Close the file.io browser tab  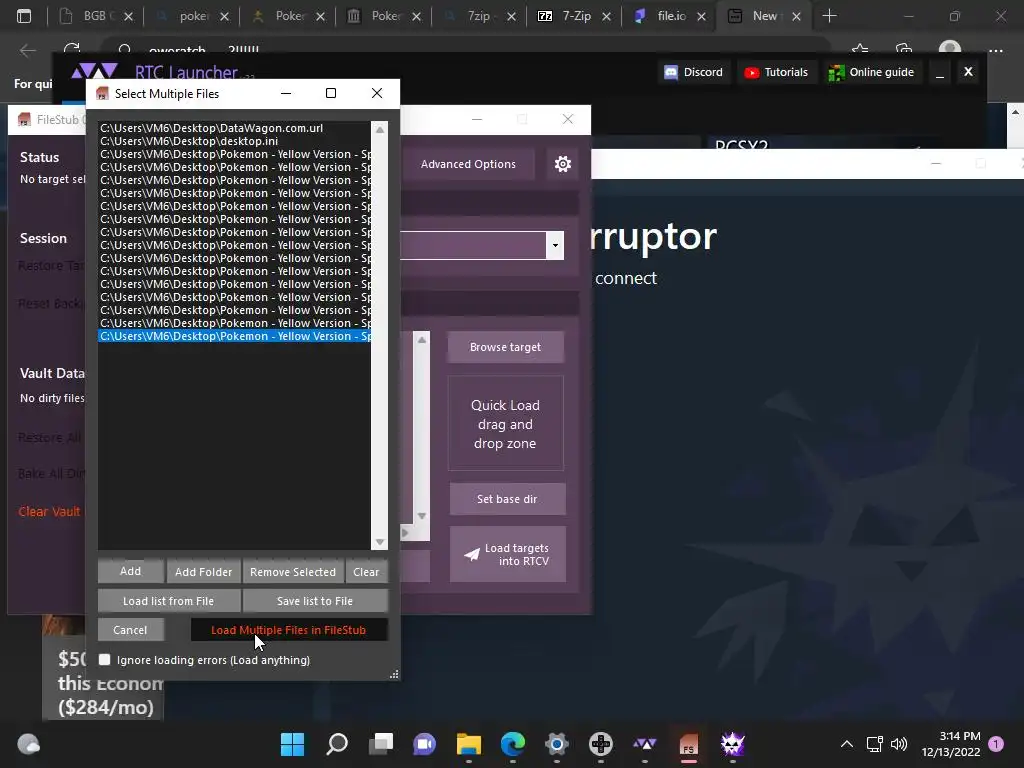701,17
